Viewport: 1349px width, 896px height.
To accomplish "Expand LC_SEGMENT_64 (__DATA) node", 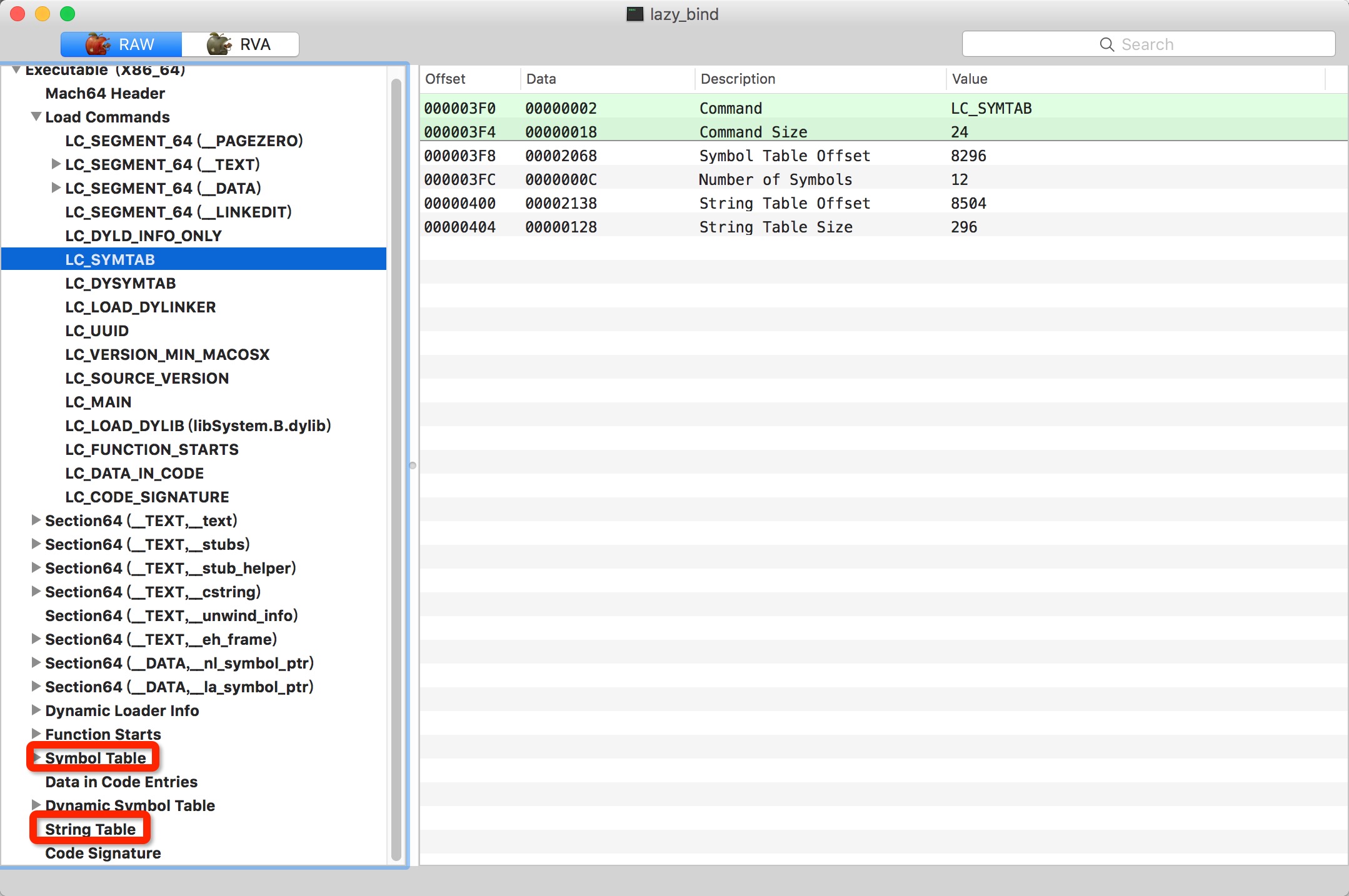I will pyautogui.click(x=56, y=188).
